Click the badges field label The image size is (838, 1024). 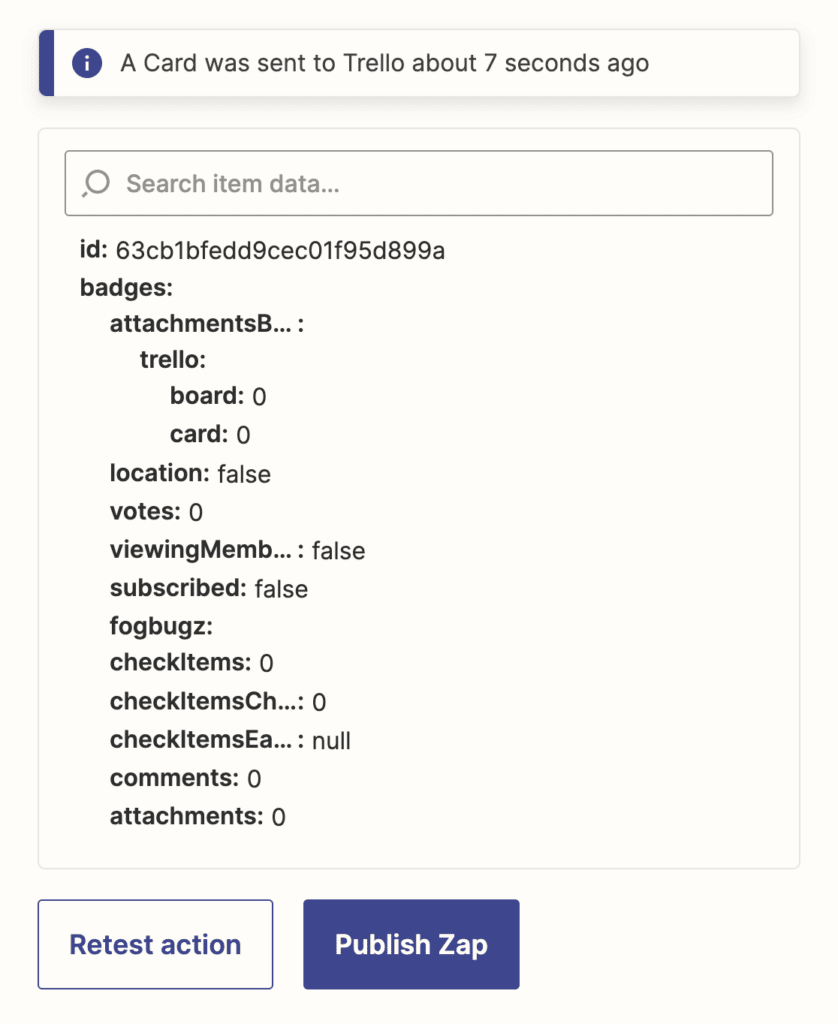tap(106, 287)
